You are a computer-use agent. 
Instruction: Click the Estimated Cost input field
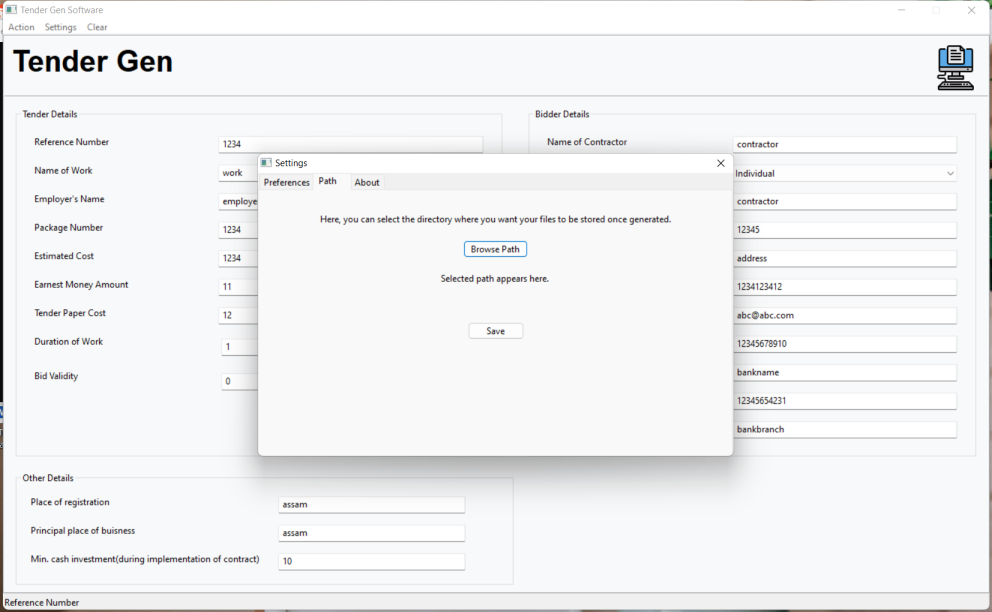238,258
